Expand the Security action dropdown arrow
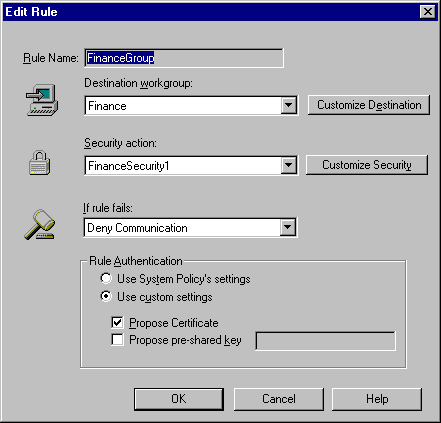 [x=288, y=165]
